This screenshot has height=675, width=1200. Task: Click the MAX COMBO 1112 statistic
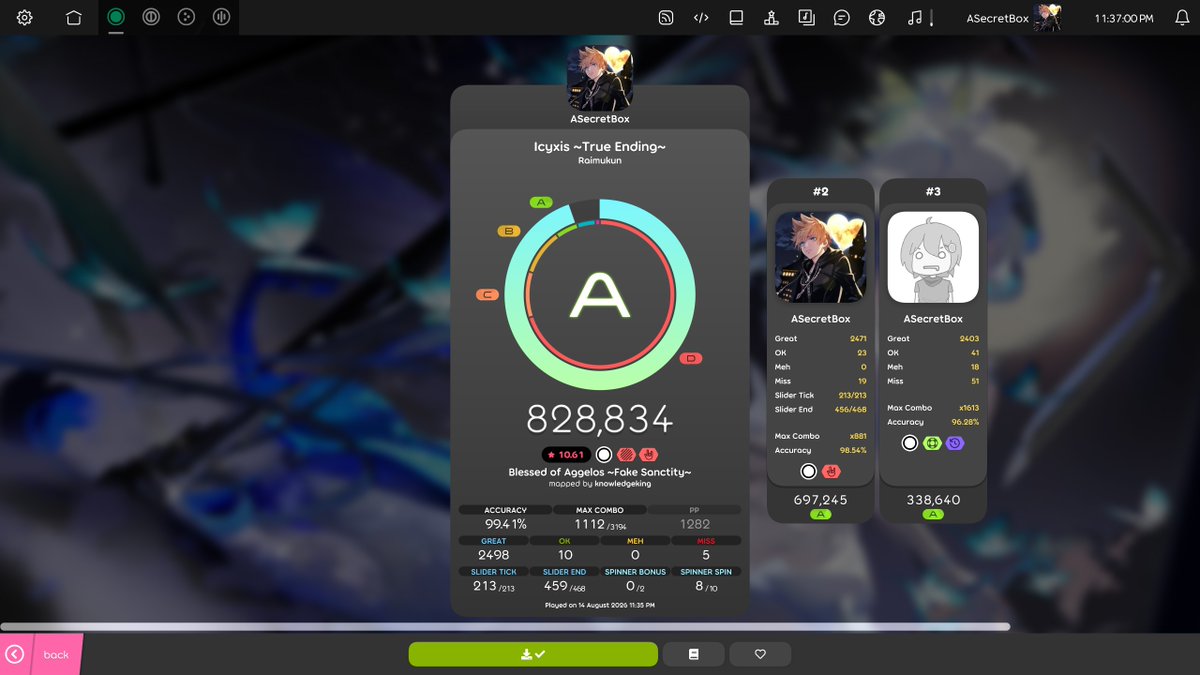point(600,518)
